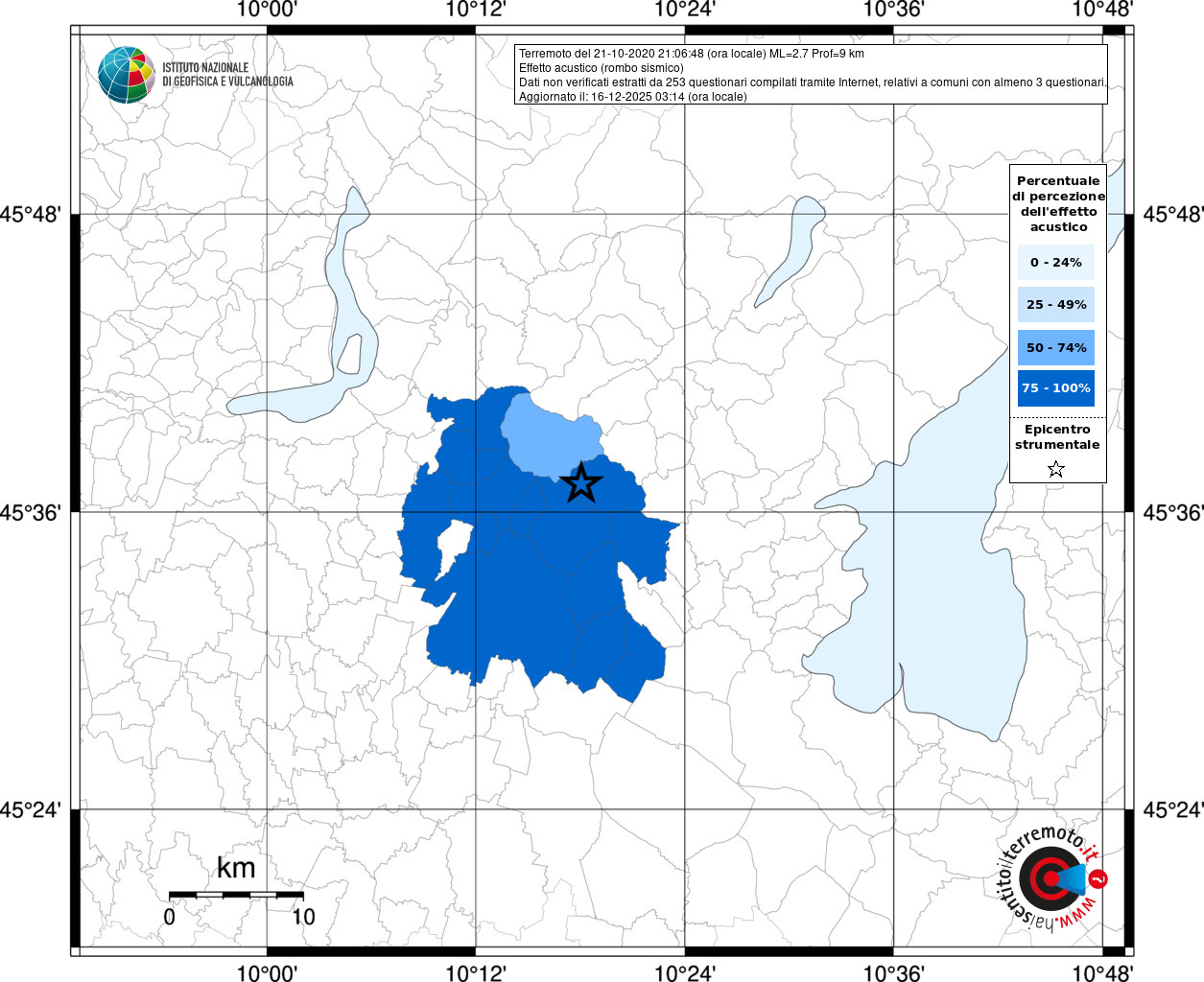Viewport: 1204px width, 982px height.
Task: Click the epicenter star on the map
Action: pos(580,483)
